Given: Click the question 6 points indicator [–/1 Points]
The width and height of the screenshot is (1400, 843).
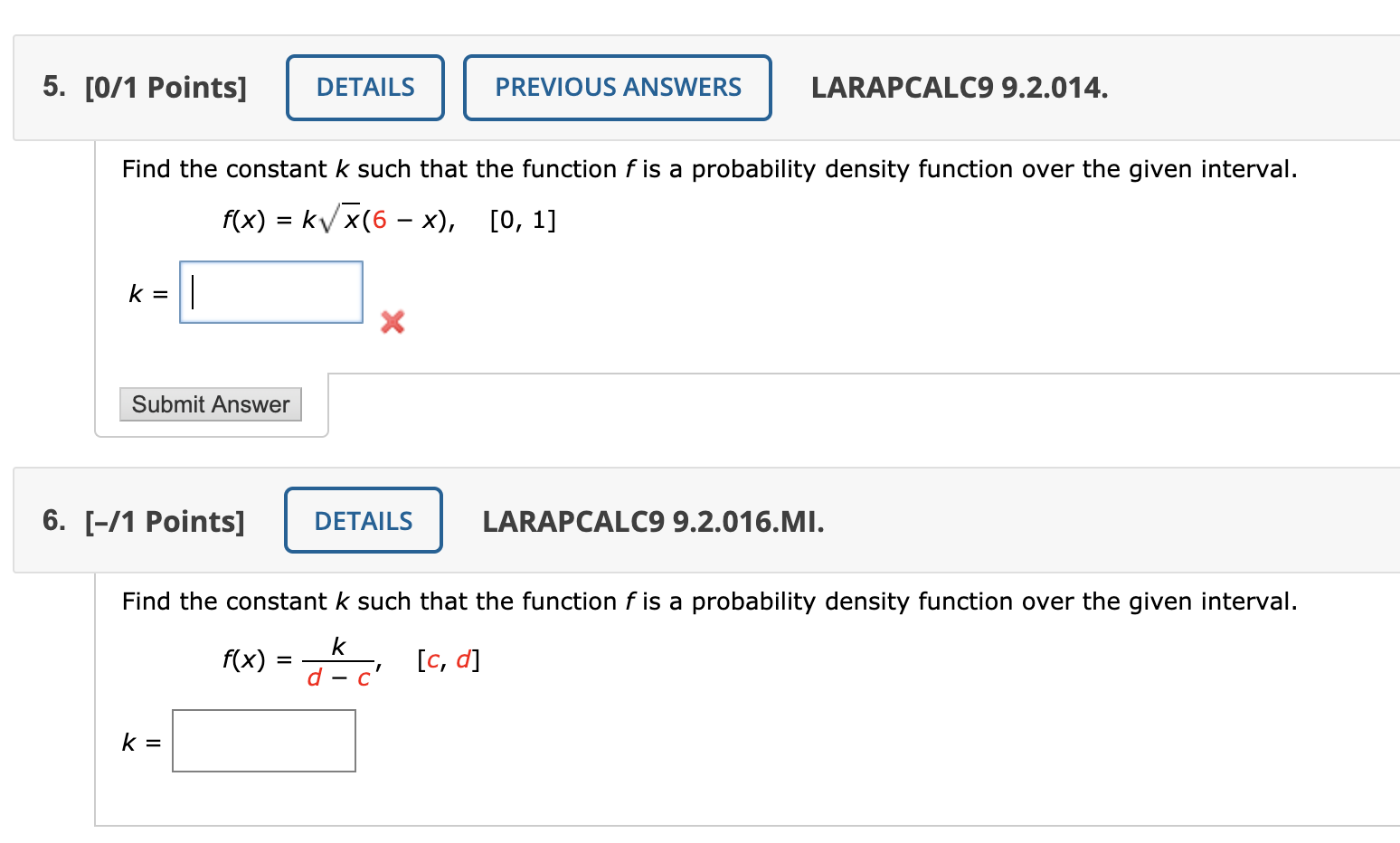Looking at the screenshot, I should click(165, 521).
